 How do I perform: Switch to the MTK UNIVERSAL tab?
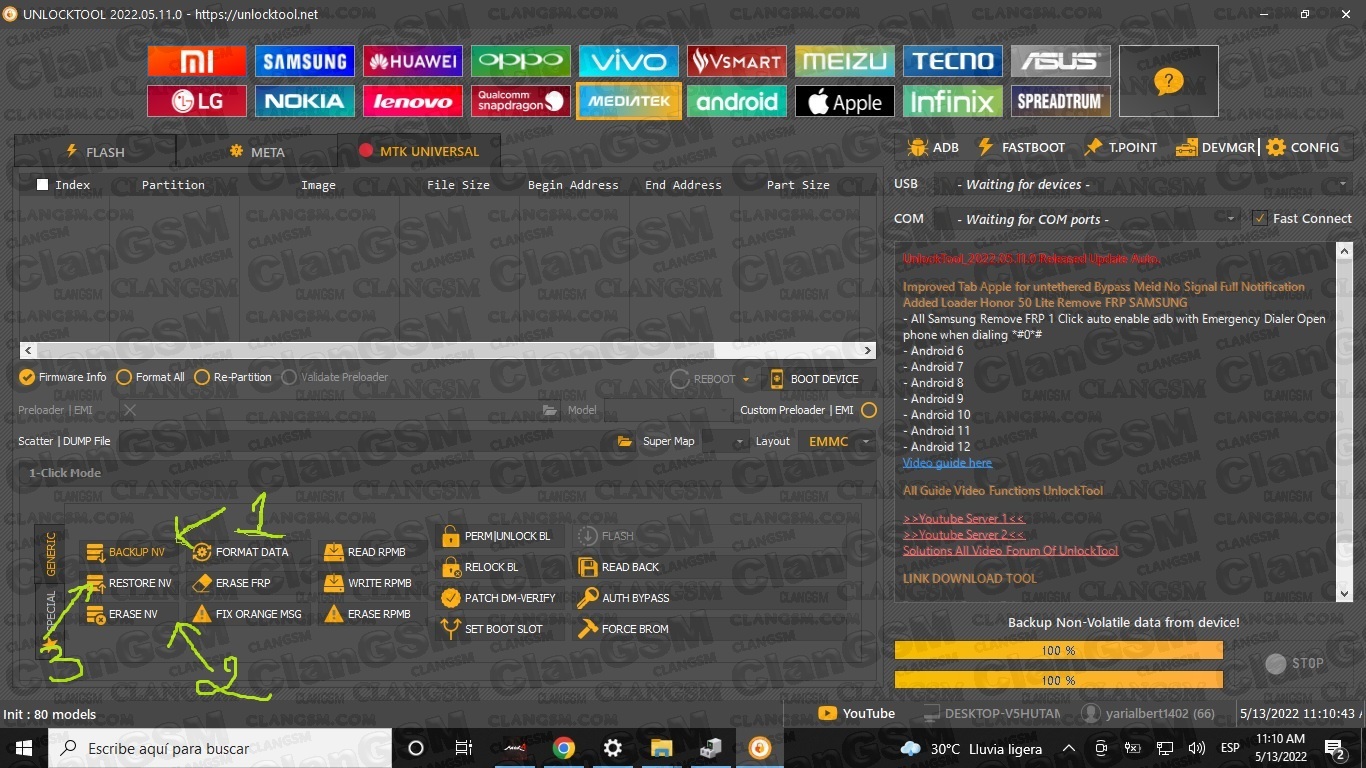(x=419, y=152)
